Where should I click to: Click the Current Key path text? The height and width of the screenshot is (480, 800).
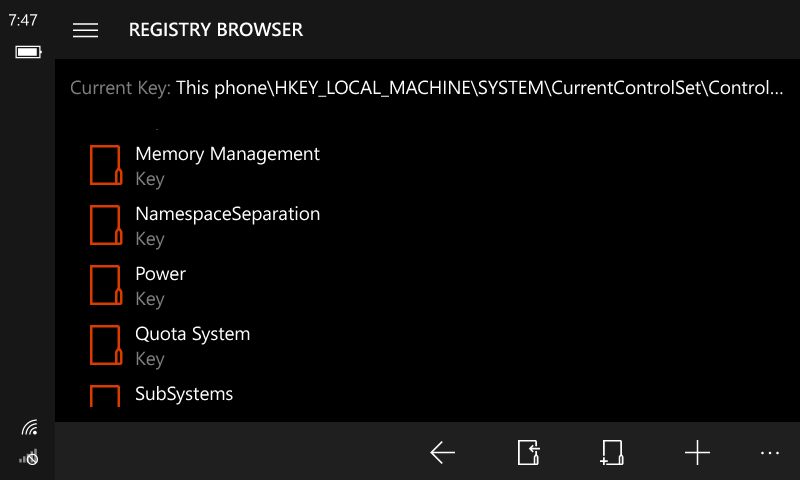(x=479, y=88)
